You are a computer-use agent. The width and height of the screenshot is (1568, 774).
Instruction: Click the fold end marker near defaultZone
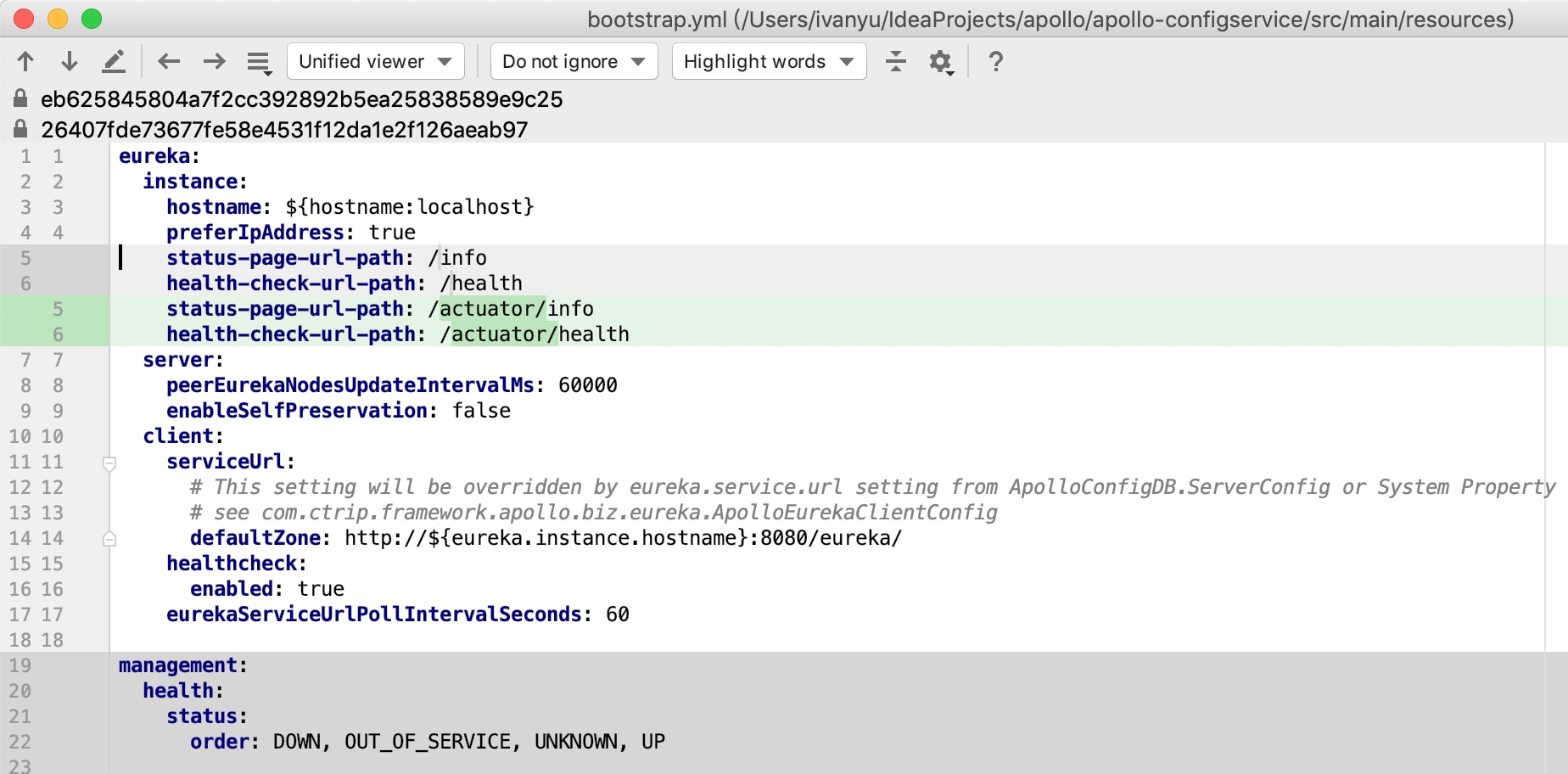point(109,538)
